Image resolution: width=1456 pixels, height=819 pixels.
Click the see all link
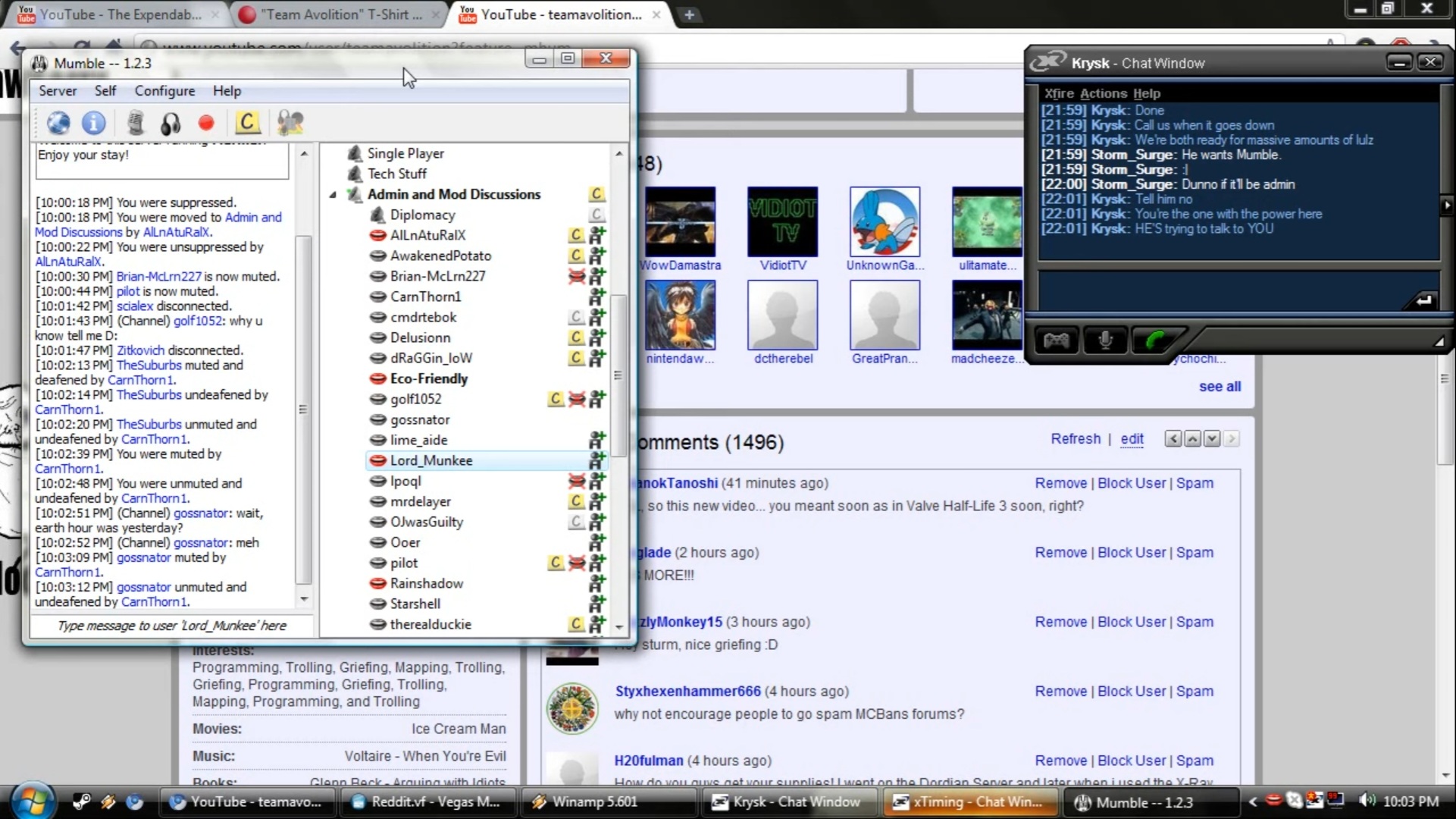tap(1220, 387)
